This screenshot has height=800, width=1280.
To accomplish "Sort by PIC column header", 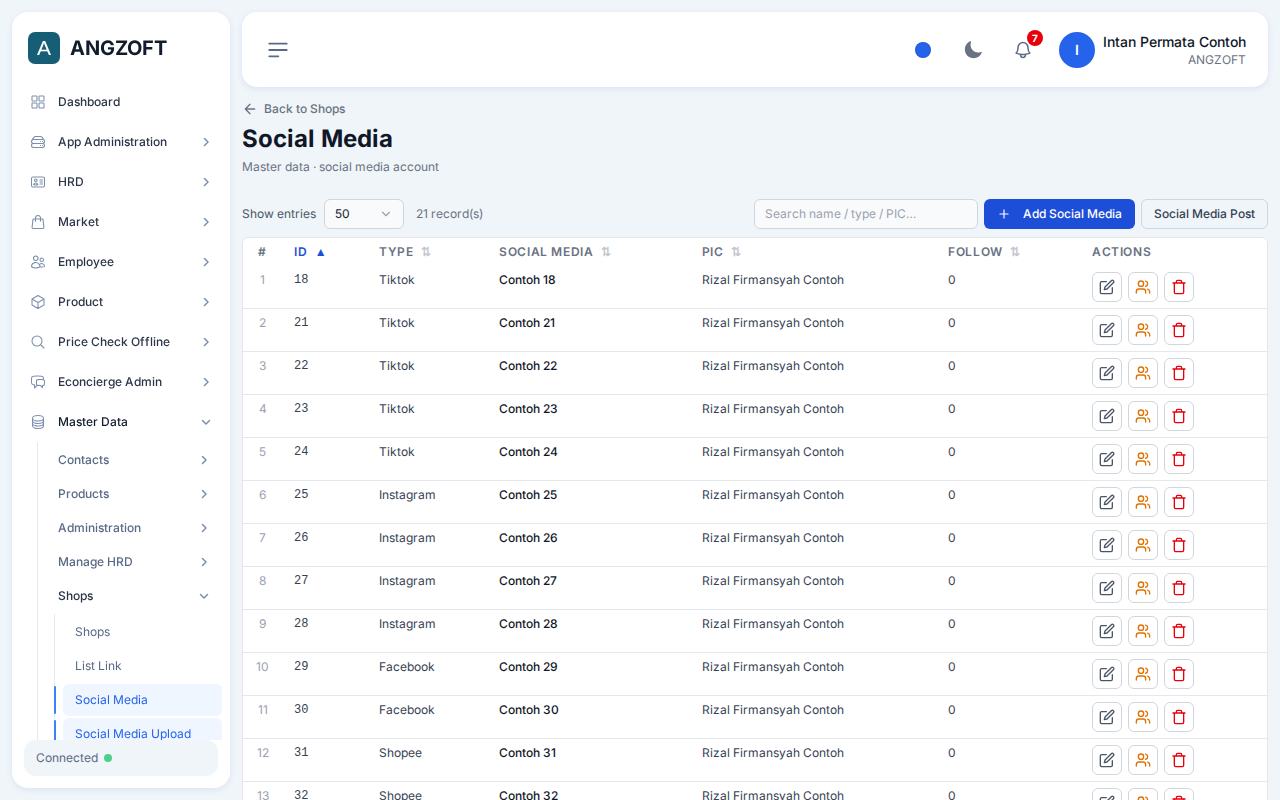I will 721,252.
